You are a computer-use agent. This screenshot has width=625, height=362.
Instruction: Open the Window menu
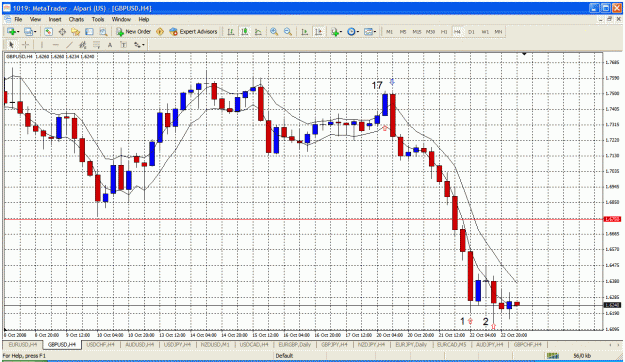(x=121, y=19)
